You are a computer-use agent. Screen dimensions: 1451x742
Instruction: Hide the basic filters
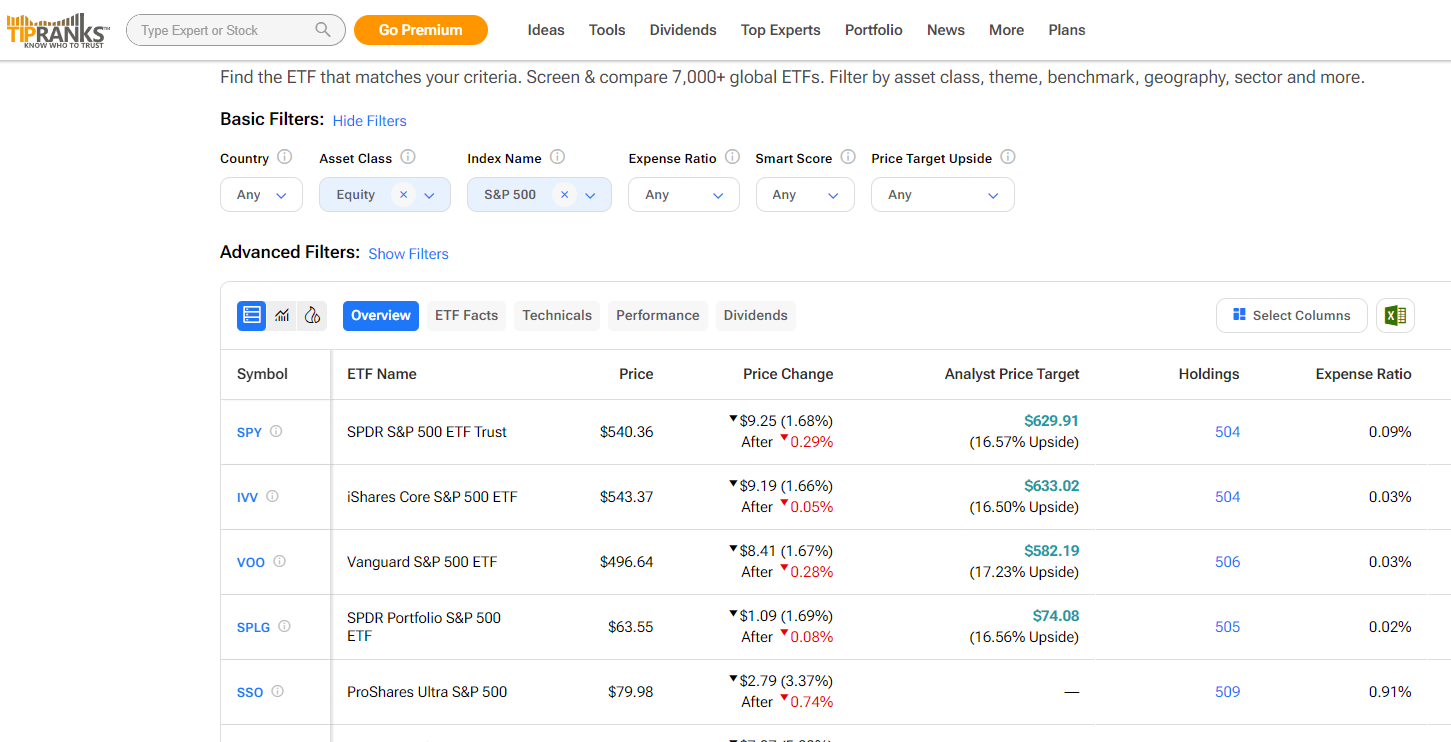click(370, 121)
